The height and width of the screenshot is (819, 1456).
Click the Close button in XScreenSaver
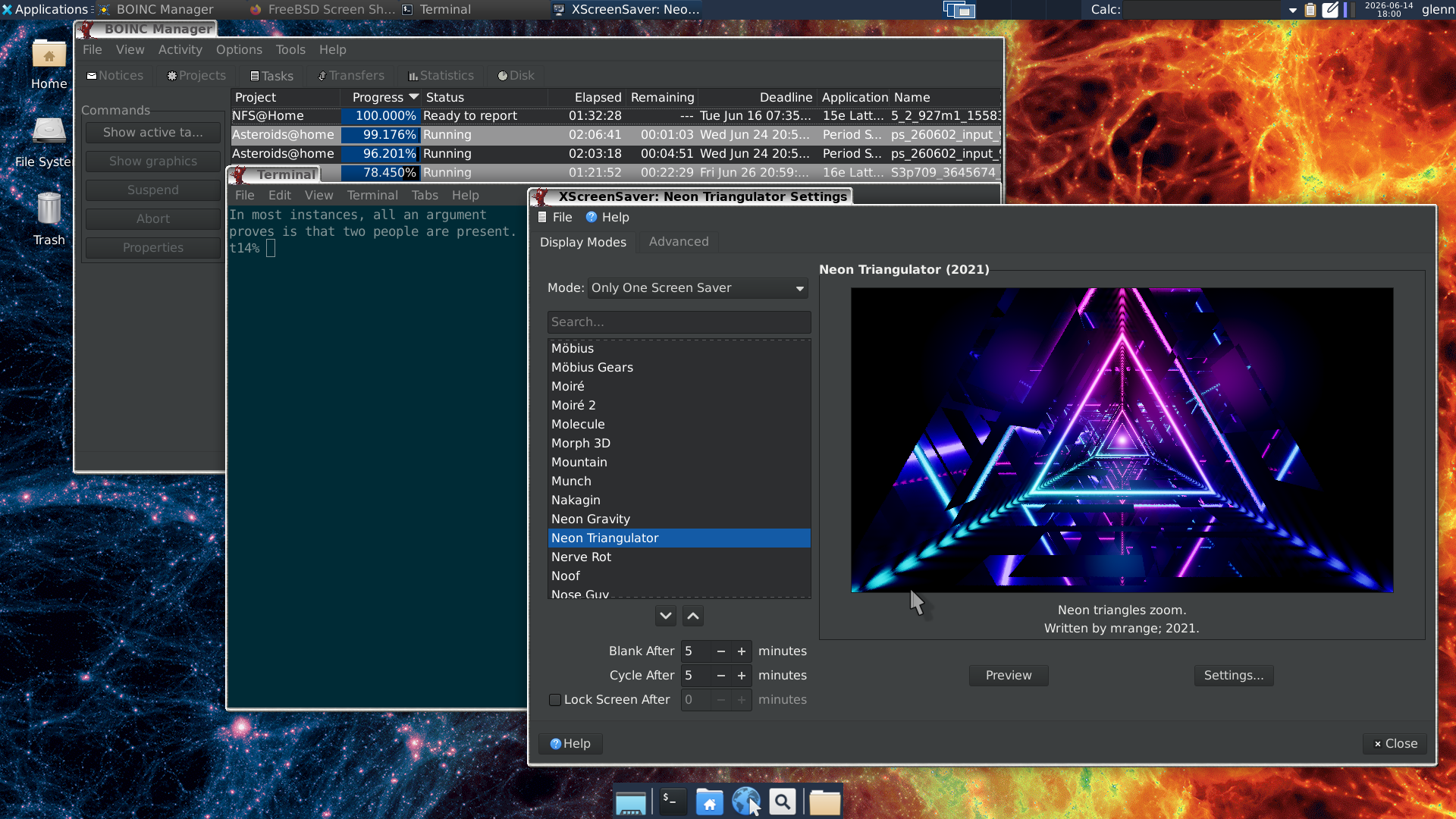tap(1395, 744)
